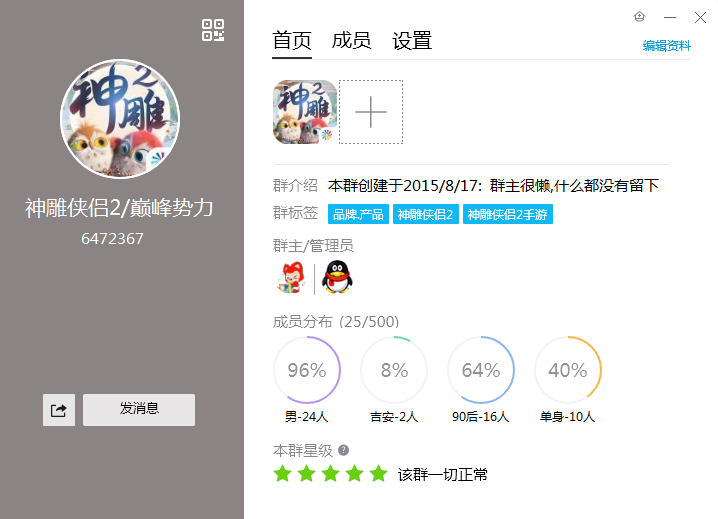Click the 本群星级 label
Image resolution: width=718 pixels, height=519 pixels.
303,451
